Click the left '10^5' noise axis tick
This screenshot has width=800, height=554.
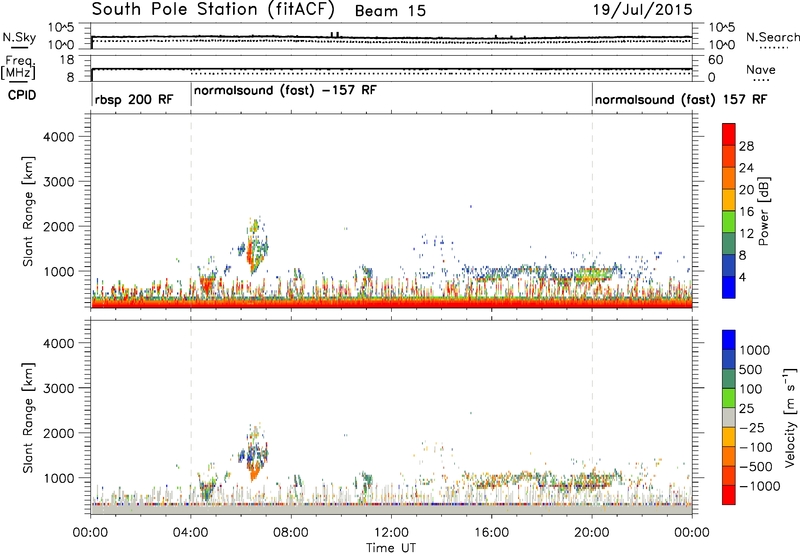pos(61,28)
